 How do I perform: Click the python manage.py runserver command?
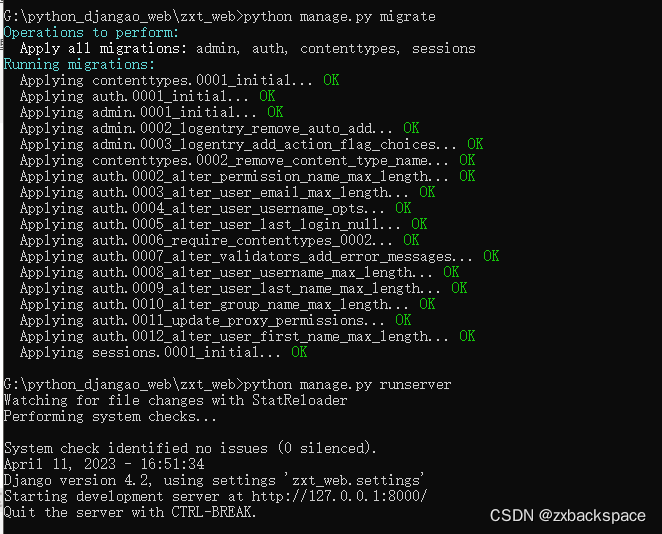(x=347, y=385)
